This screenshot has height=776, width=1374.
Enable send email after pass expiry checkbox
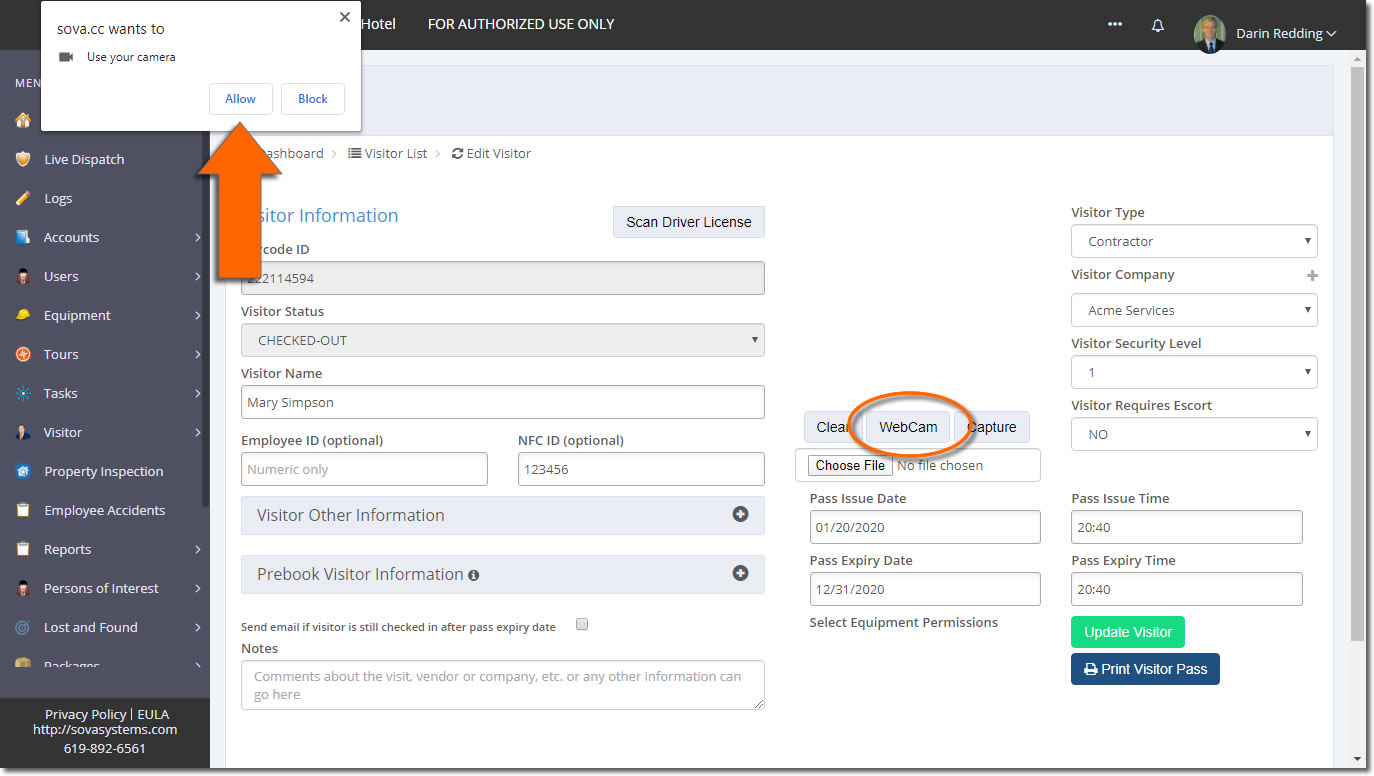(582, 625)
